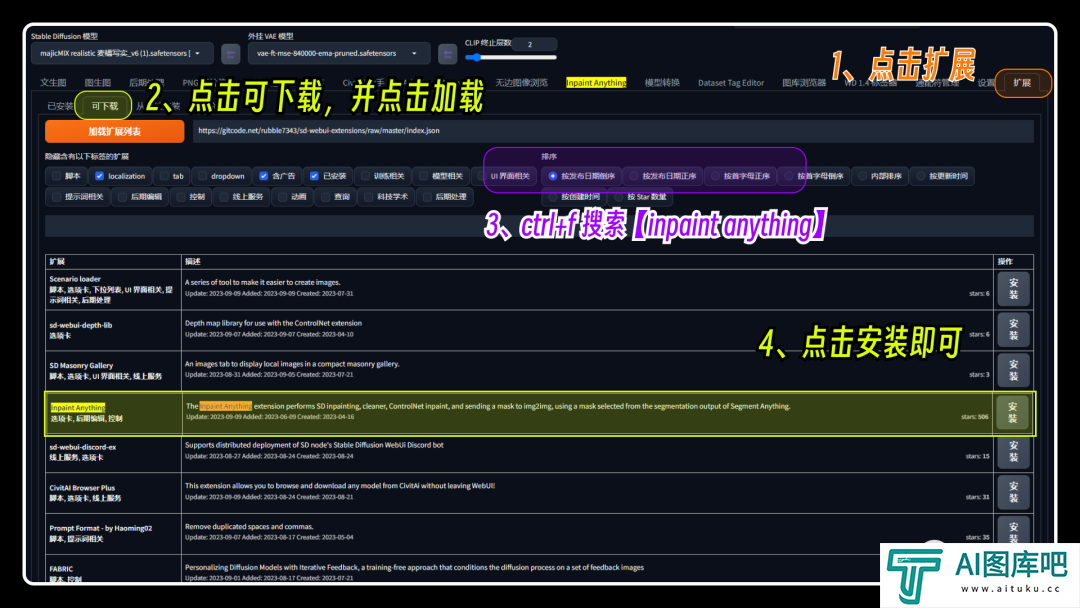Viewport: 1080px width, 608px height.
Task: Open the Stable Diffusion model dropdown
Action: tap(121, 54)
